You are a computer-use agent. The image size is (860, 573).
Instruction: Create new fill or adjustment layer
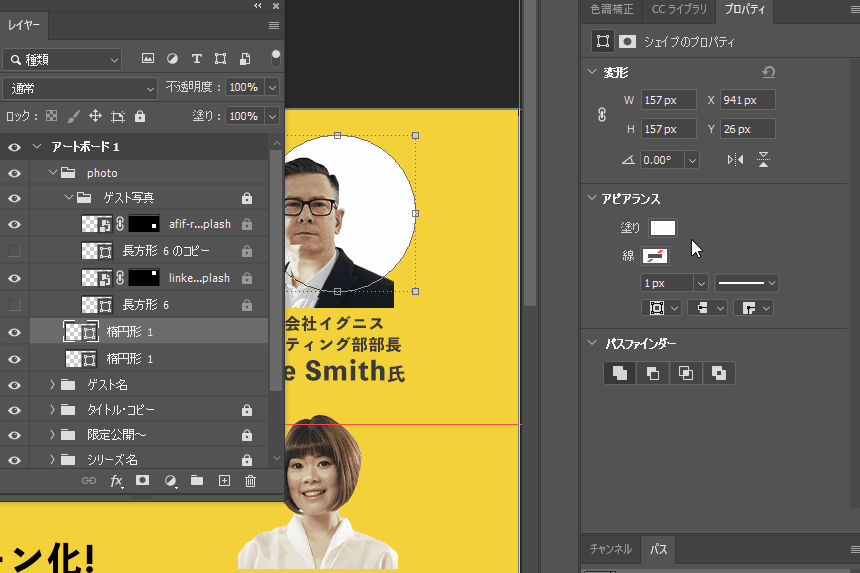tap(171, 481)
